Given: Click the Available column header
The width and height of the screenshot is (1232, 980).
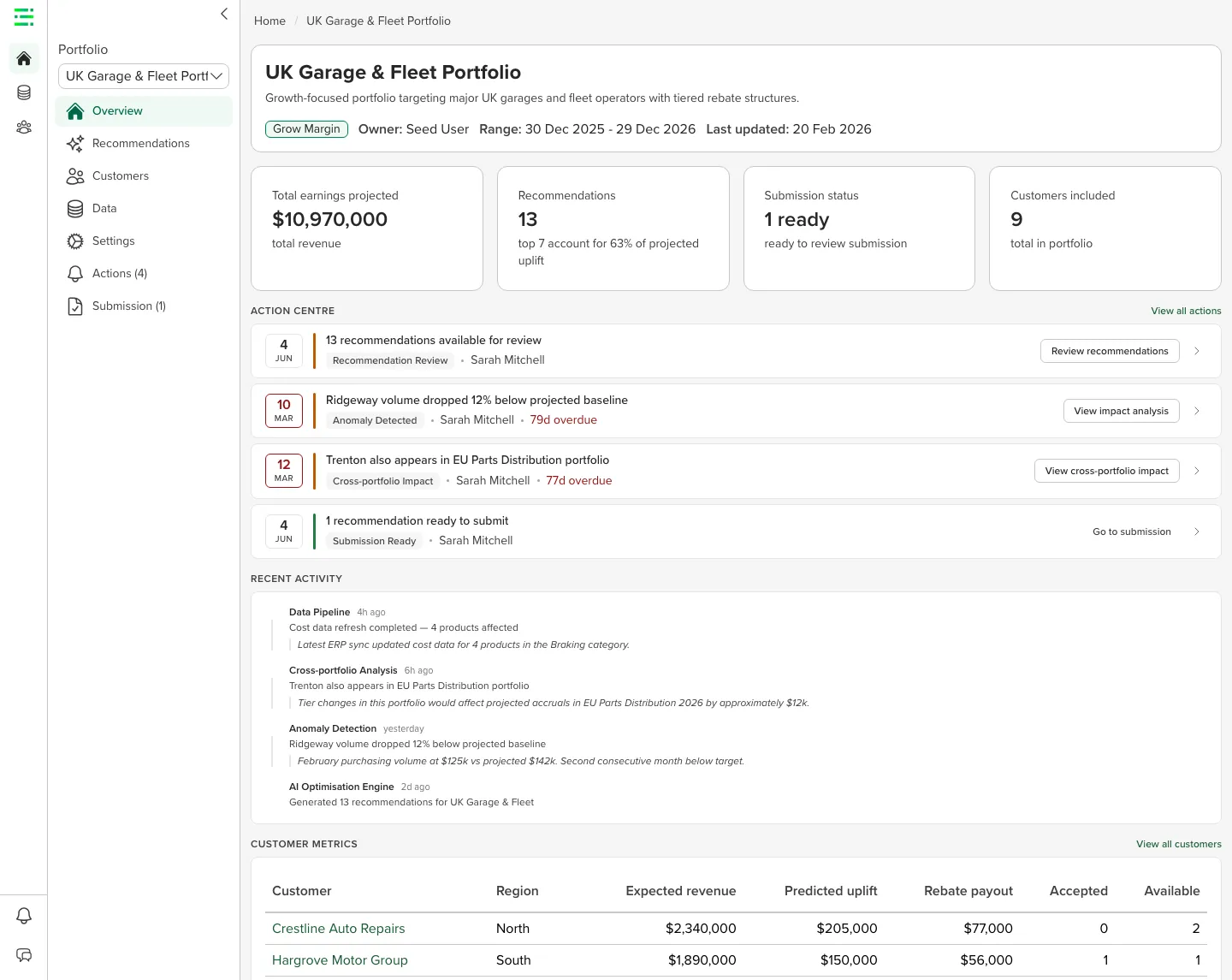Looking at the screenshot, I should [1172, 891].
